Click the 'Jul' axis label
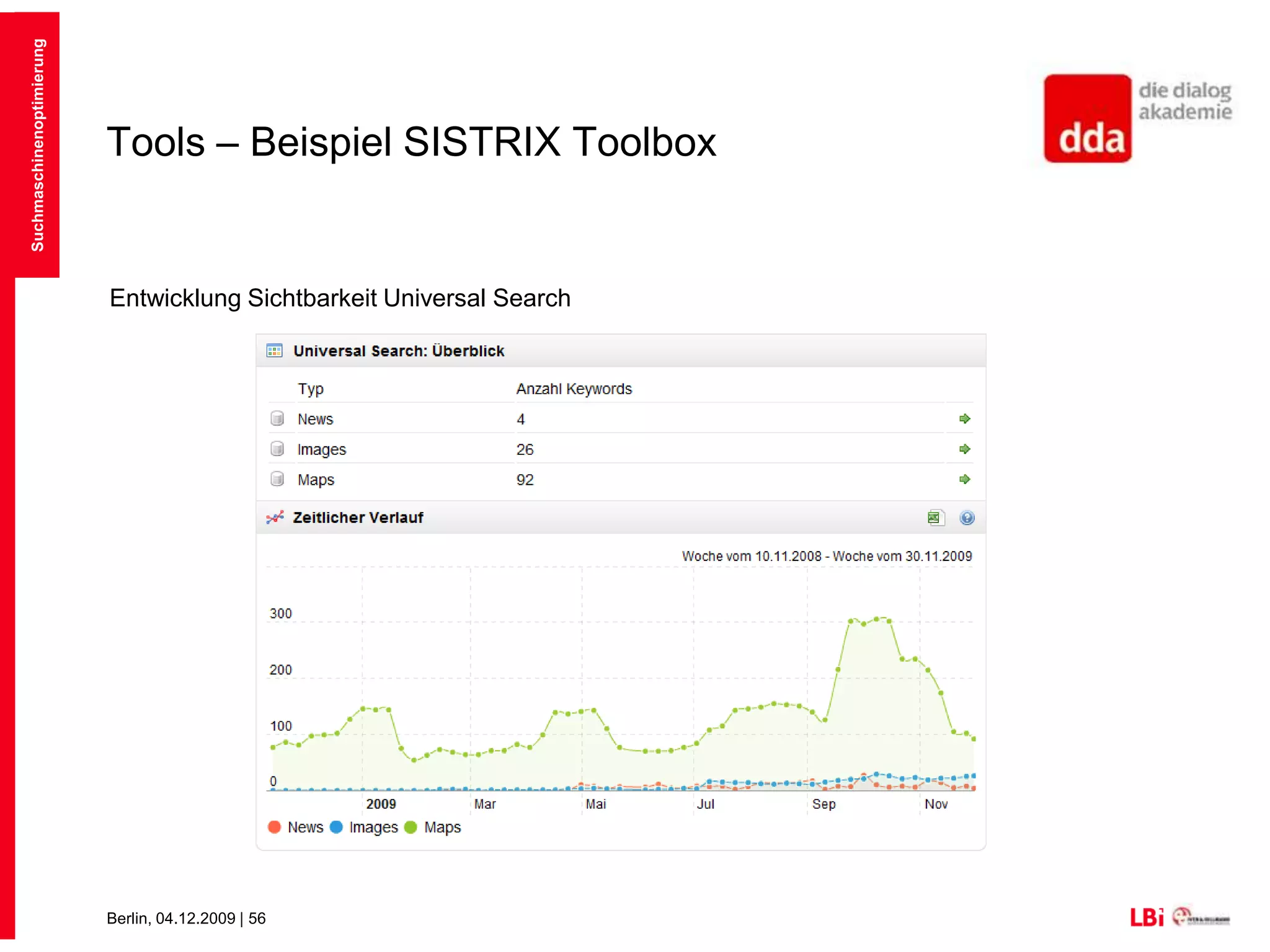This screenshot has height=952, width=1270. (x=706, y=804)
